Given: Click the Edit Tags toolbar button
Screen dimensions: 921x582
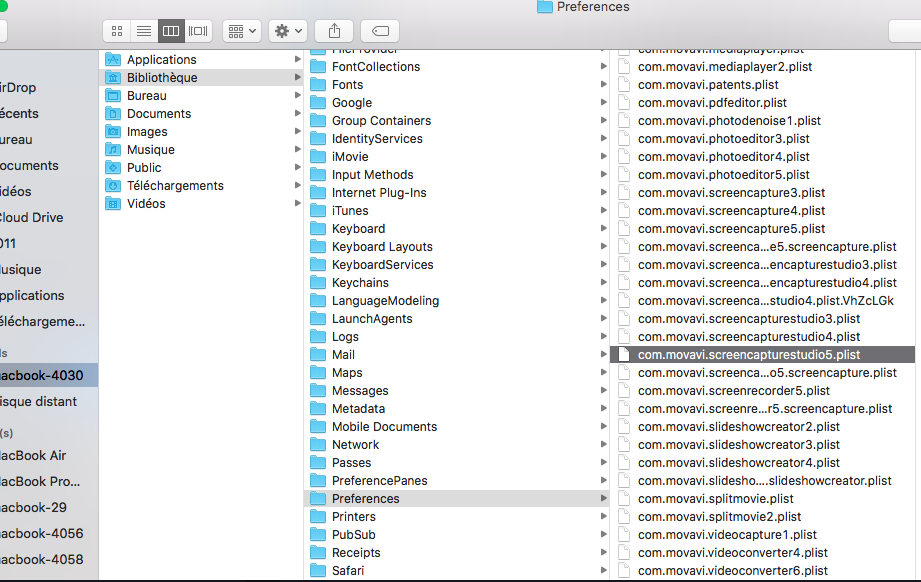Looking at the screenshot, I should pos(380,31).
